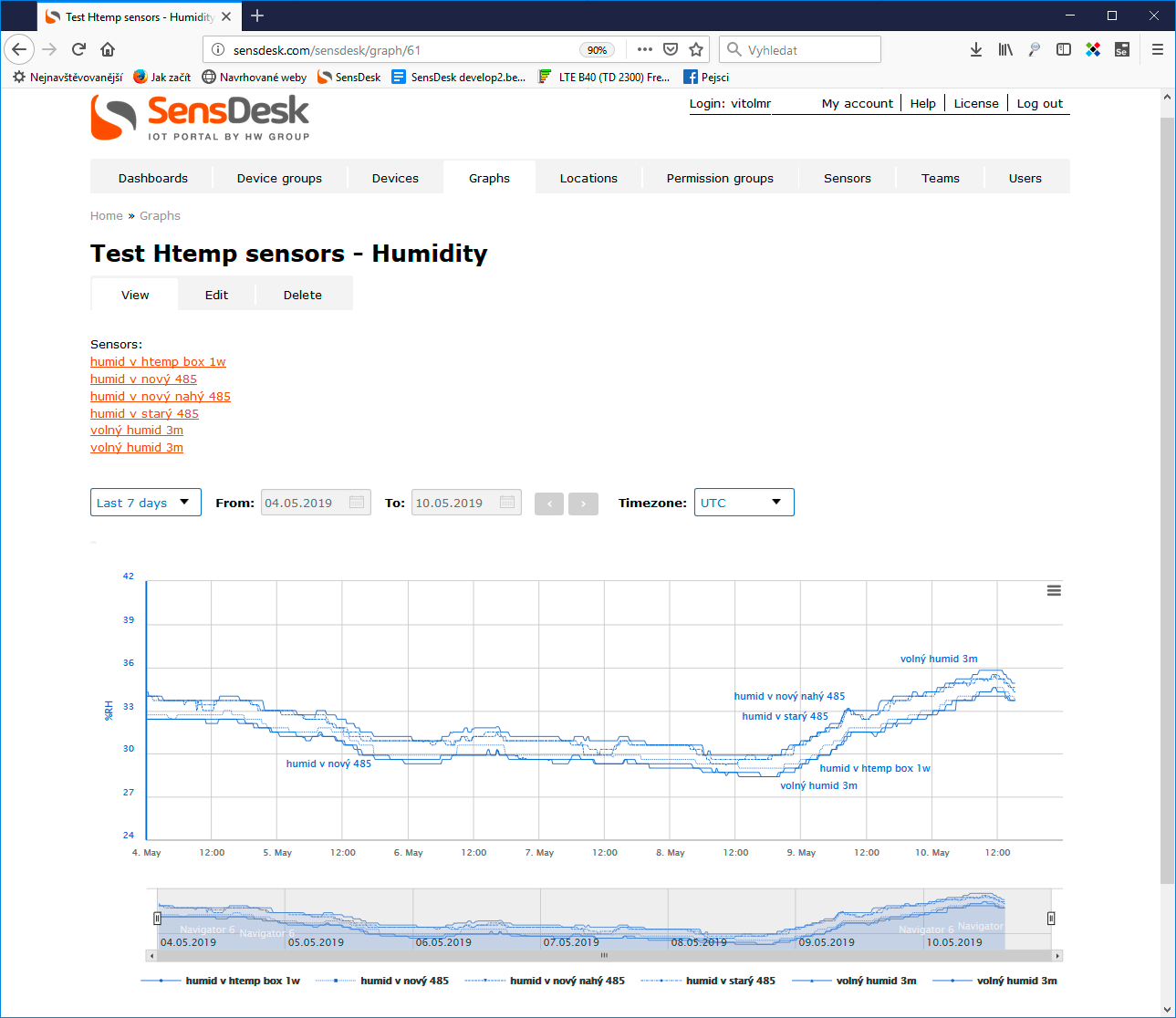The width and height of the screenshot is (1176, 1018).
Task: Click the To date field 10.05.2019
Action: [x=466, y=503]
